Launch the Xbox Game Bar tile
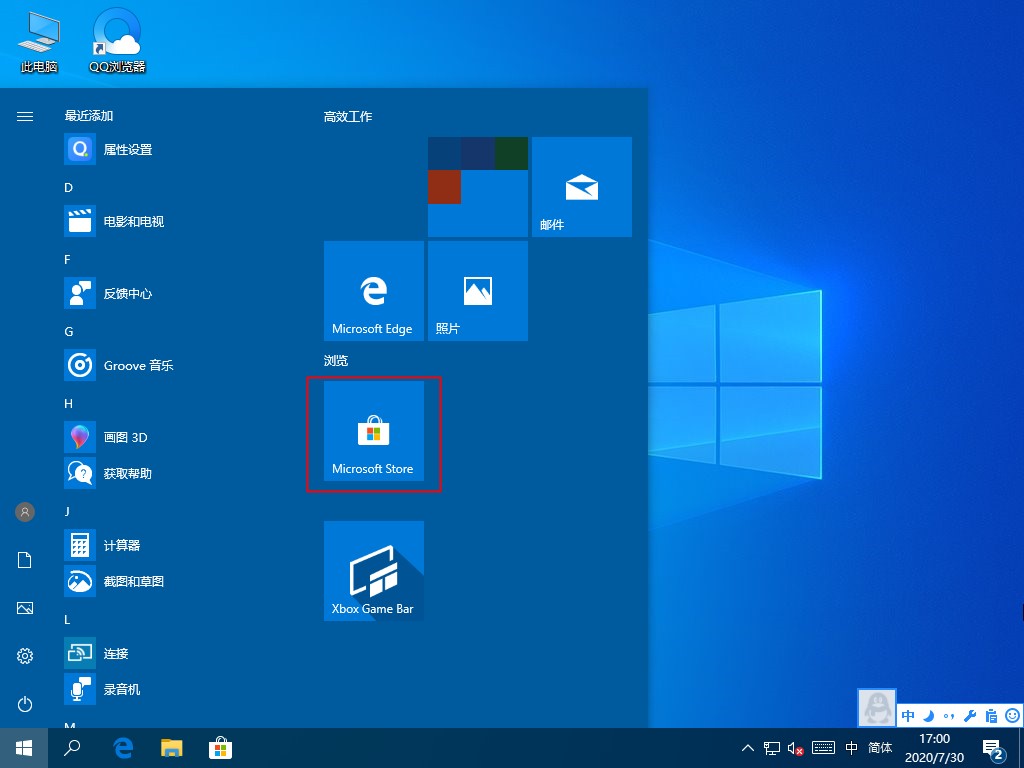 [x=373, y=570]
